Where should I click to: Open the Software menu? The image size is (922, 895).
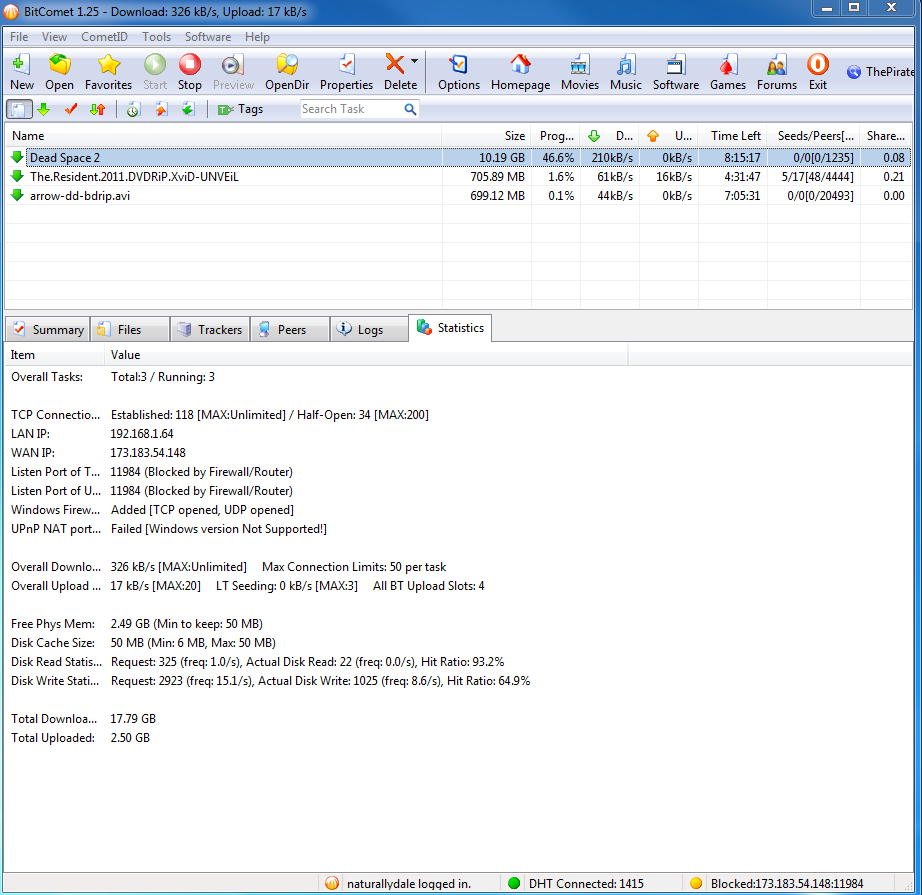tap(208, 36)
